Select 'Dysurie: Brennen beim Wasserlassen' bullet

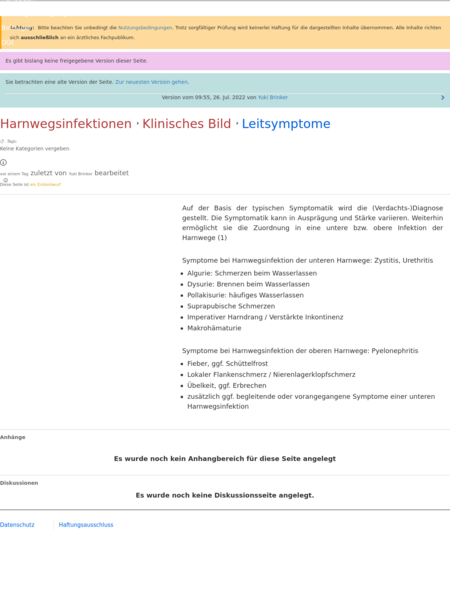(248, 284)
